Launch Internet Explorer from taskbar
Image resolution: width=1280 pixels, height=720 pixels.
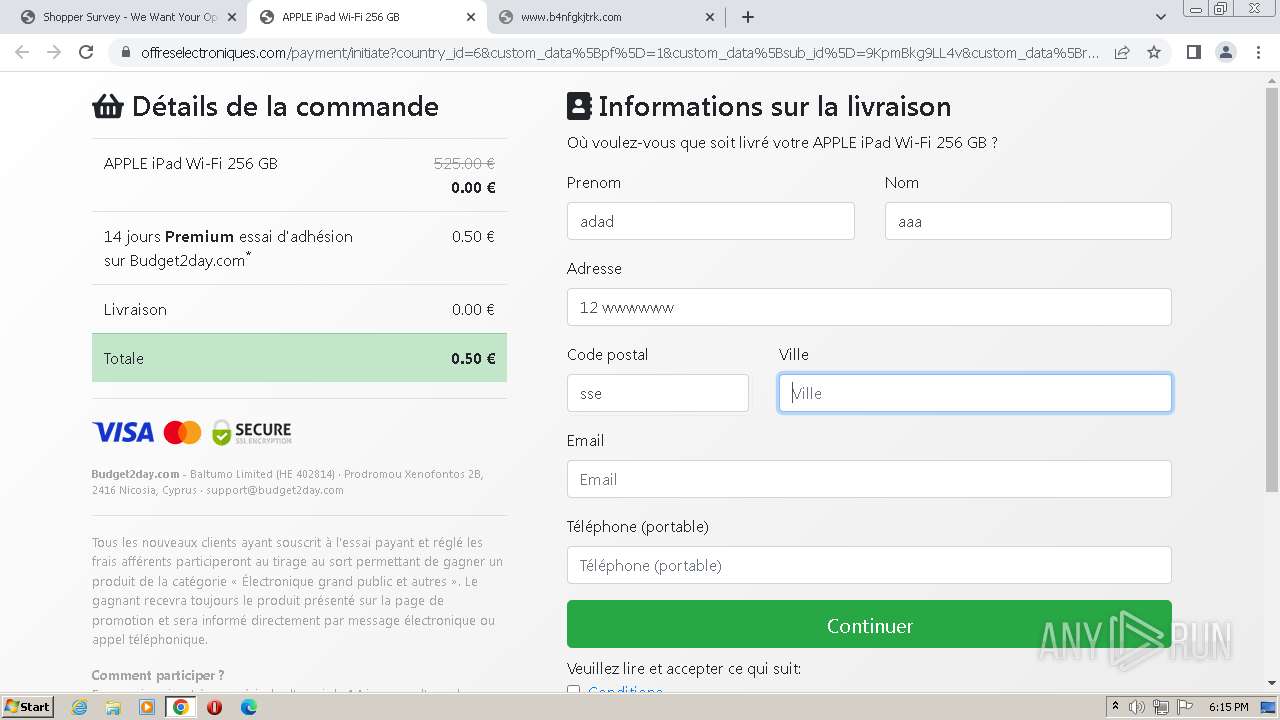(x=79, y=707)
